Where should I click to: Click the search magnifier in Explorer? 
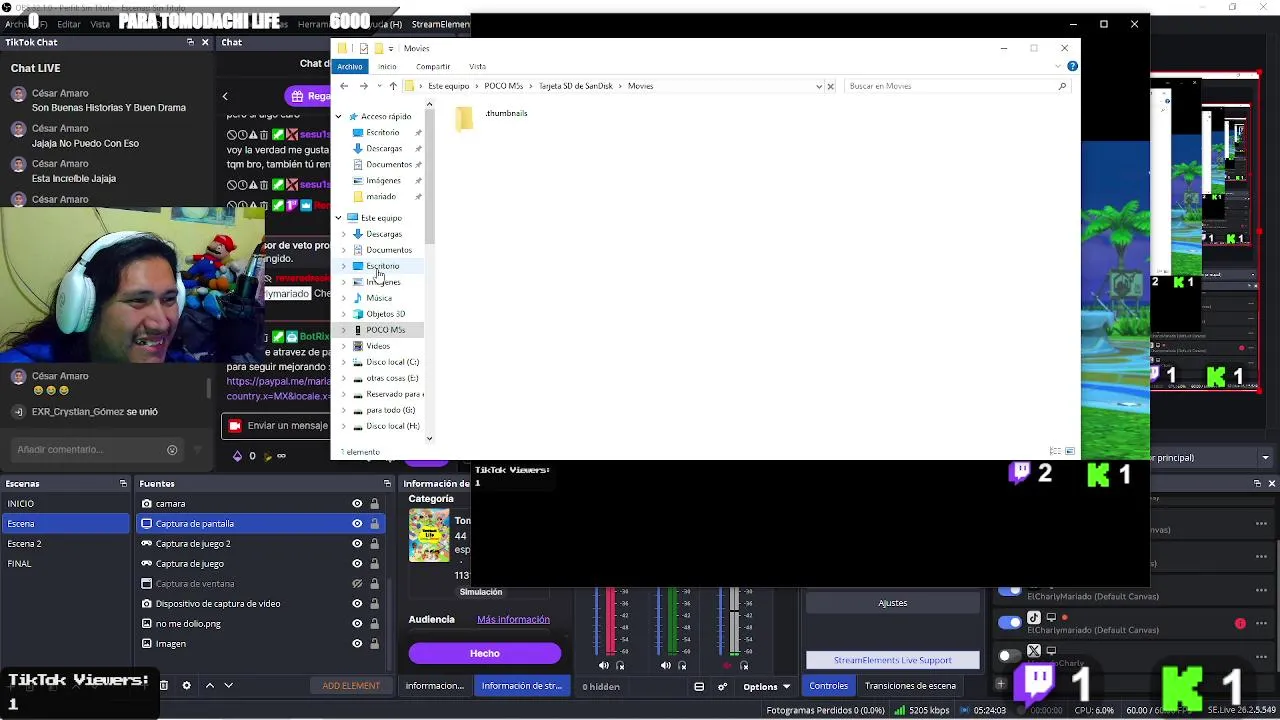click(1062, 86)
